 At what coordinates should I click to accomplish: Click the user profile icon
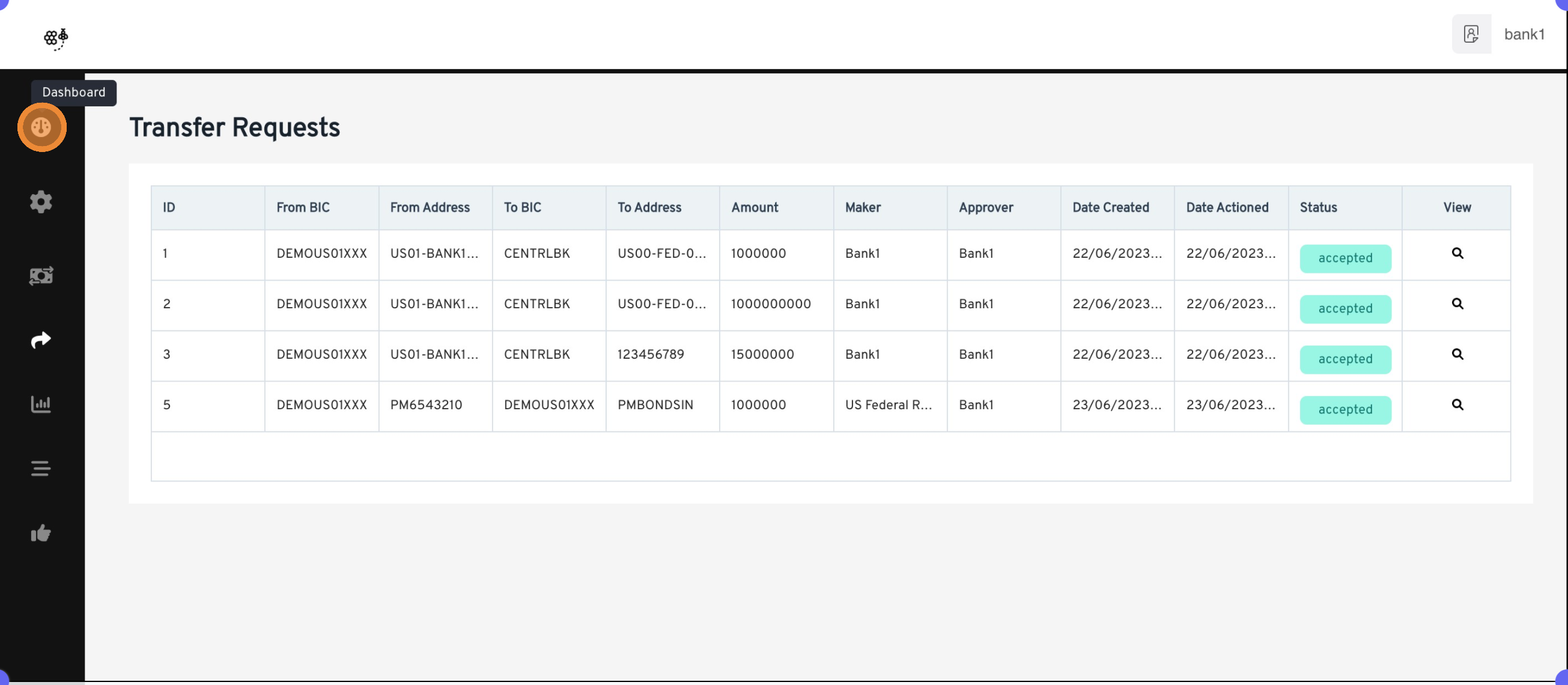pos(1471,34)
